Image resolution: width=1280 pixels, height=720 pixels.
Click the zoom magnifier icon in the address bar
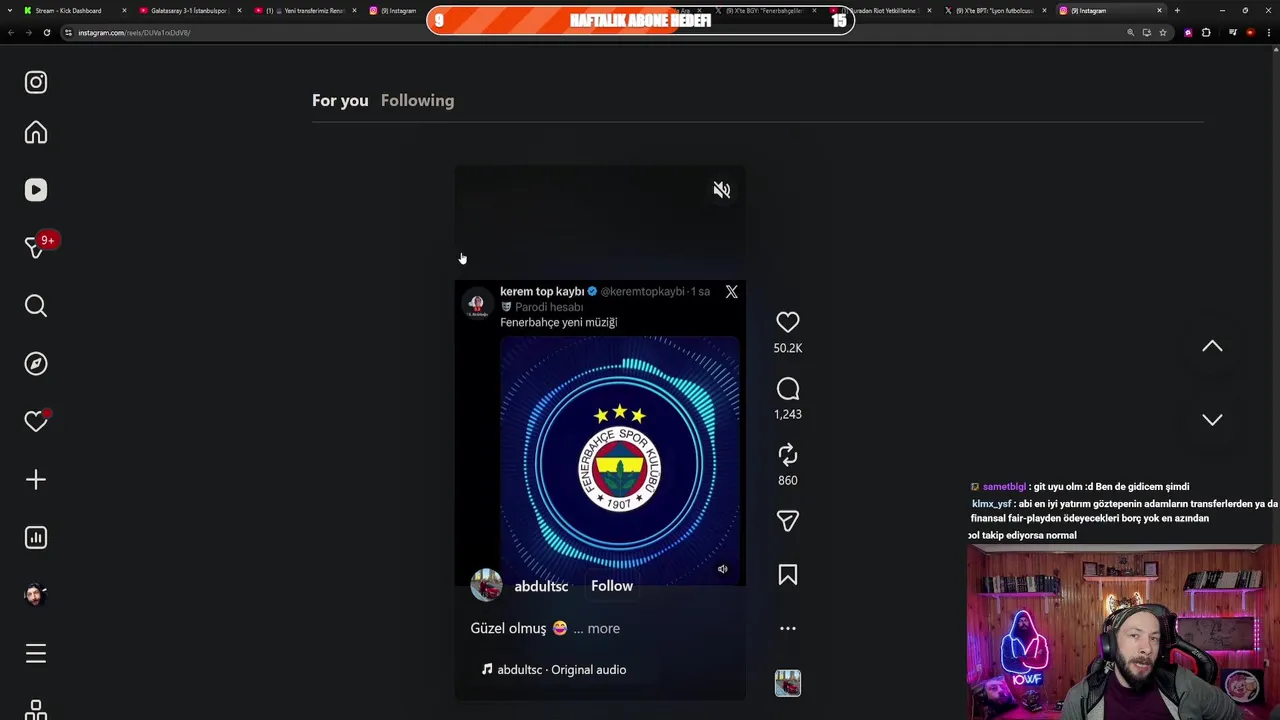(1131, 32)
